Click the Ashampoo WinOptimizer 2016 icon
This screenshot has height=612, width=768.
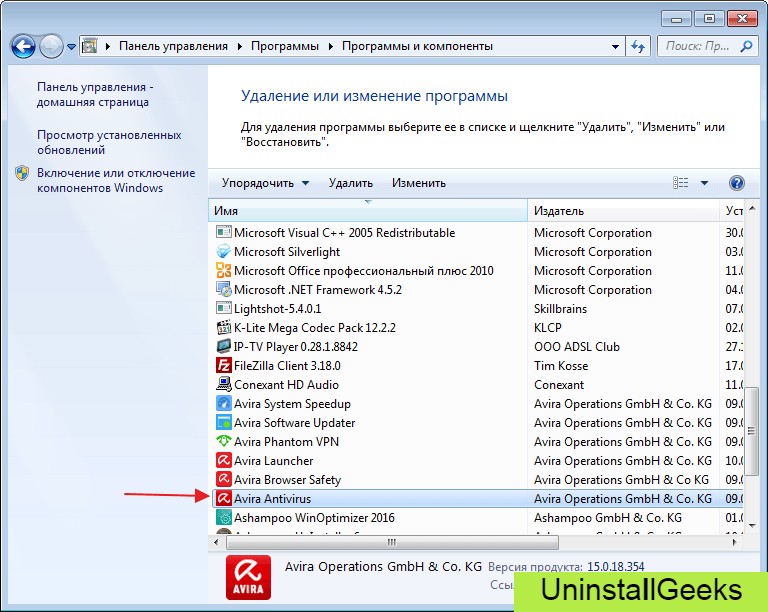click(x=223, y=517)
